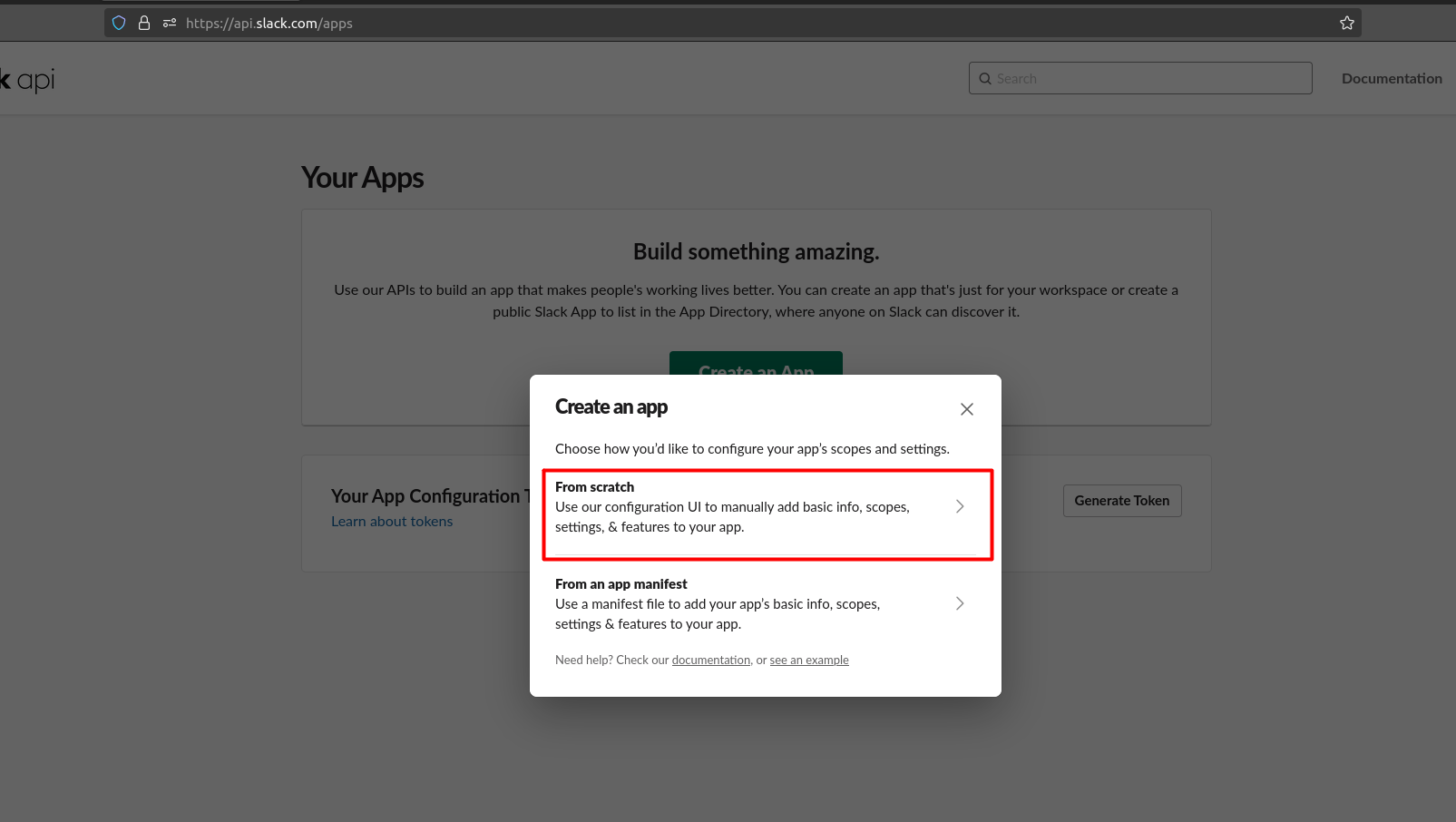Open the Documentation menu item
The height and width of the screenshot is (822, 1456).
[x=1392, y=79]
